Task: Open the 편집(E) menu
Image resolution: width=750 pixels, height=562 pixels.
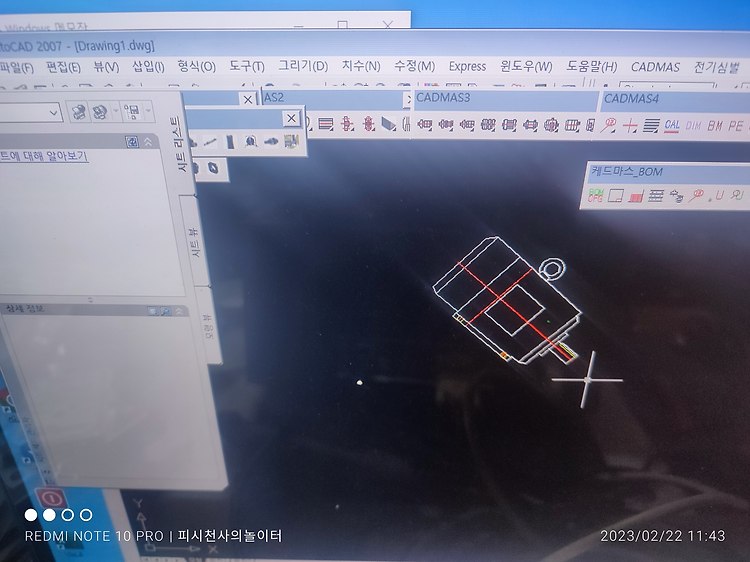Action: pos(63,67)
